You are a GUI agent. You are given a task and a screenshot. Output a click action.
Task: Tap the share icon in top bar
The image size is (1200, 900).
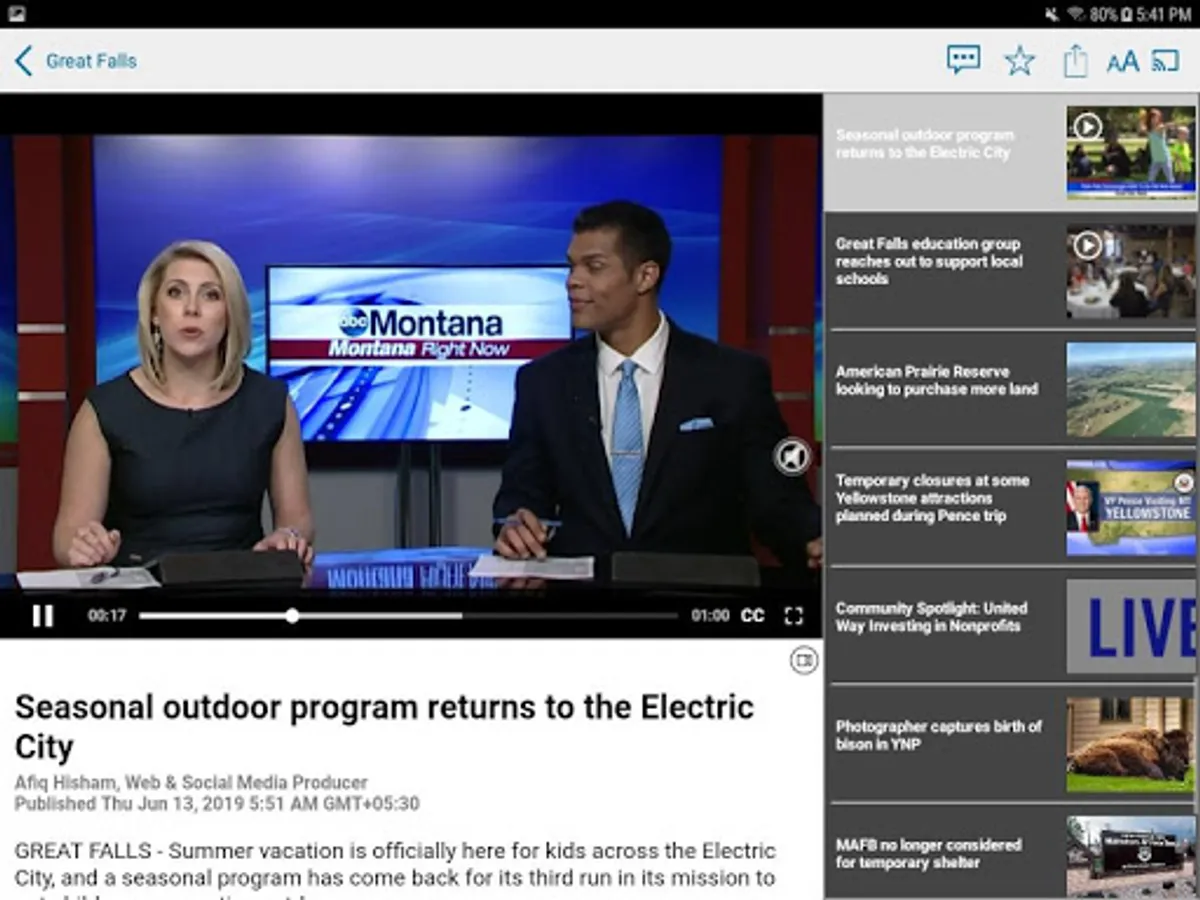point(1075,60)
